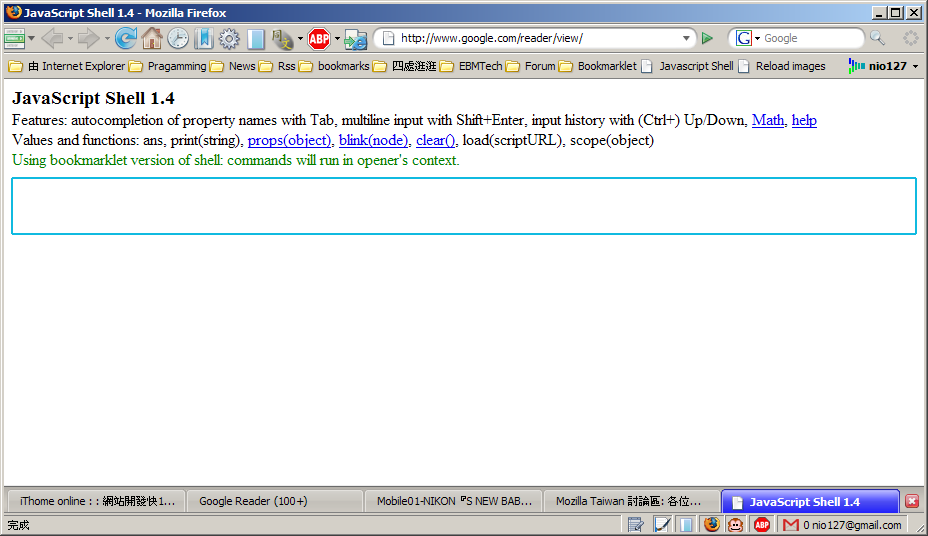Screen dimensions: 928x536
Task: Focus the URL address field
Action: click(x=537, y=38)
